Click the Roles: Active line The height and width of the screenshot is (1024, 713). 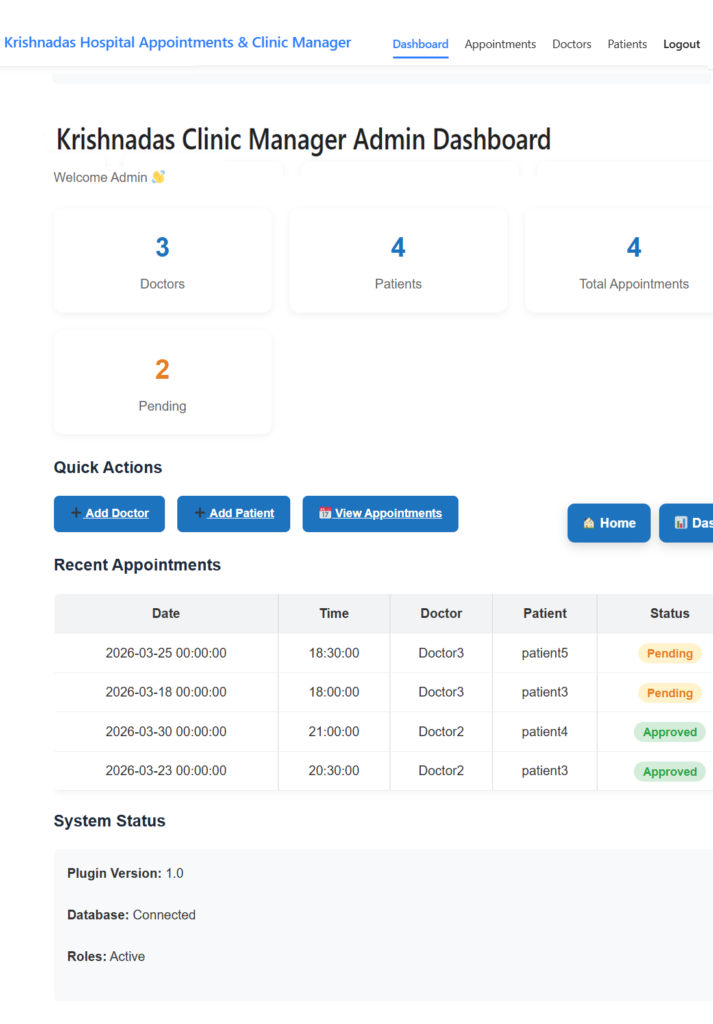[x=106, y=956]
